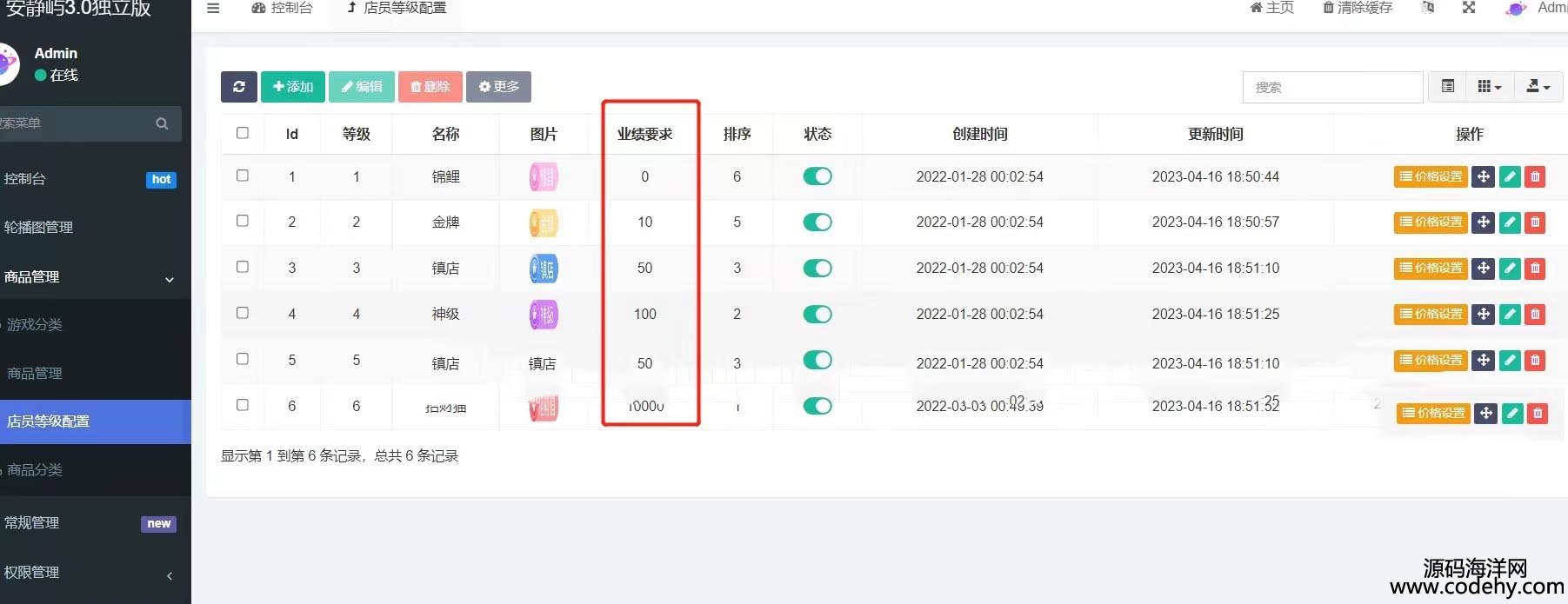Image resolution: width=1568 pixels, height=604 pixels.
Task: Click the search magnifier icon in sidebar
Action: click(162, 123)
